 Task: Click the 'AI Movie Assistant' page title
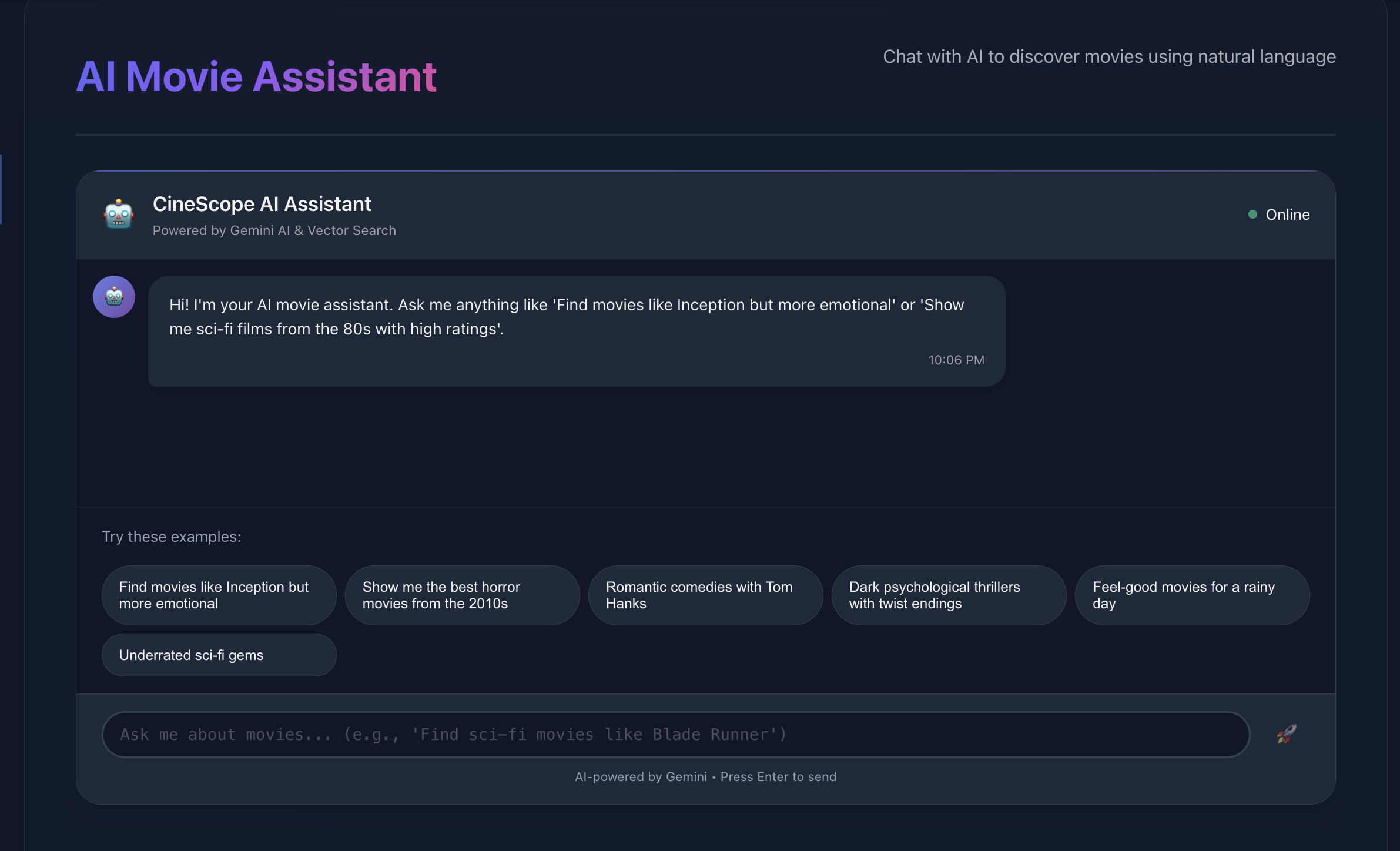[x=256, y=76]
